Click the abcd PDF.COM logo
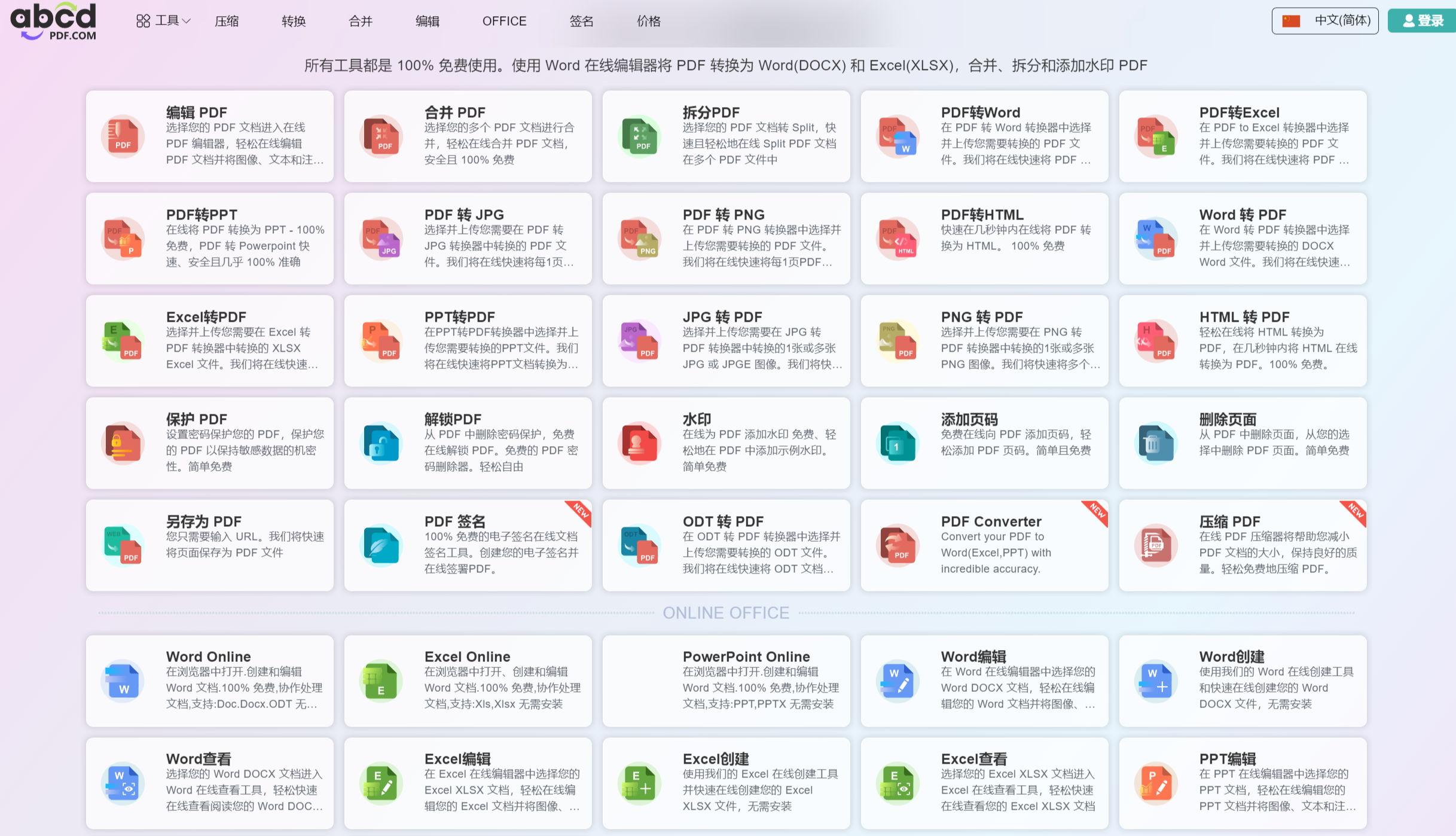 53,22
